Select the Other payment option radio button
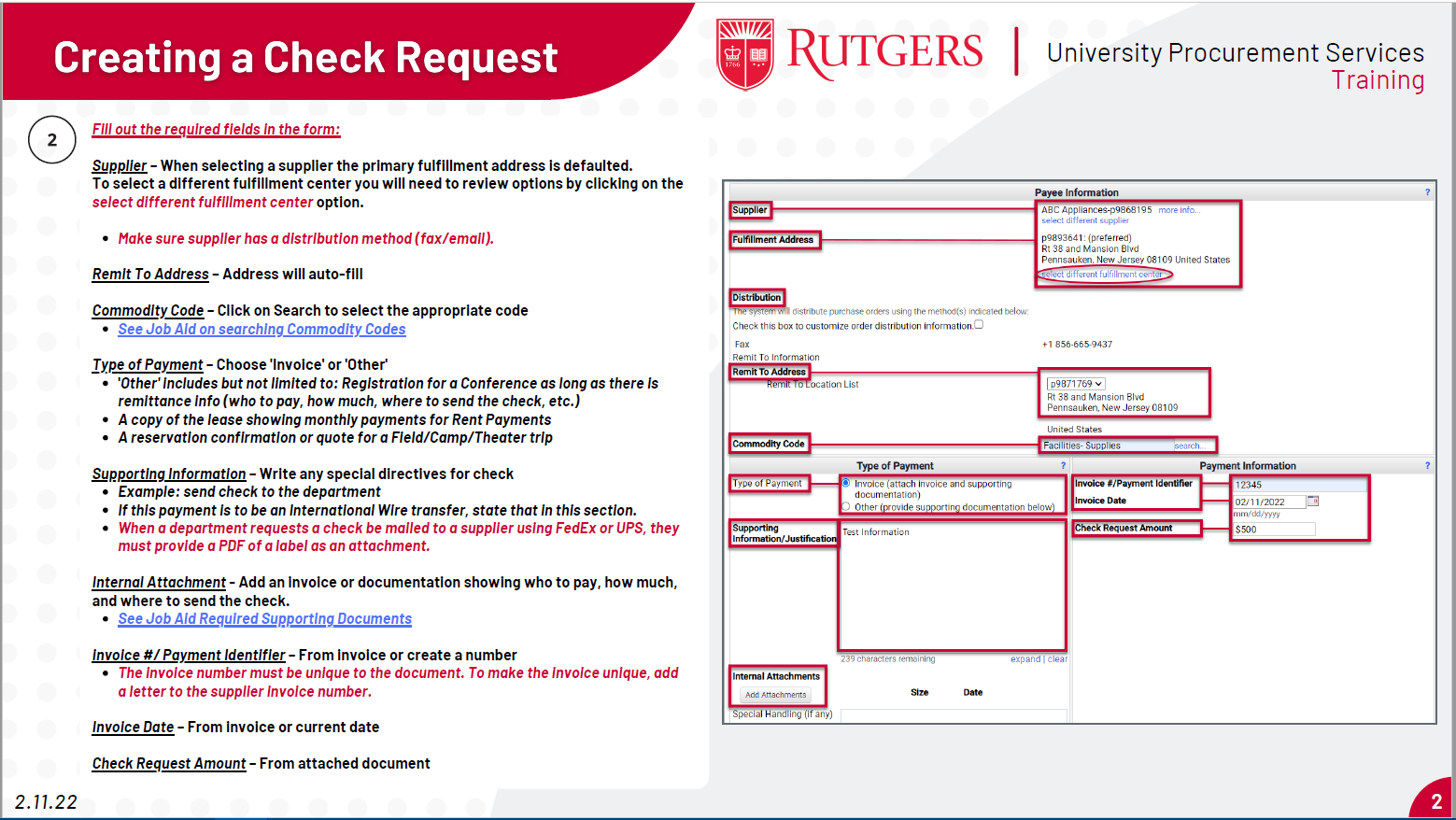This screenshot has height=820, width=1456. pos(845,505)
